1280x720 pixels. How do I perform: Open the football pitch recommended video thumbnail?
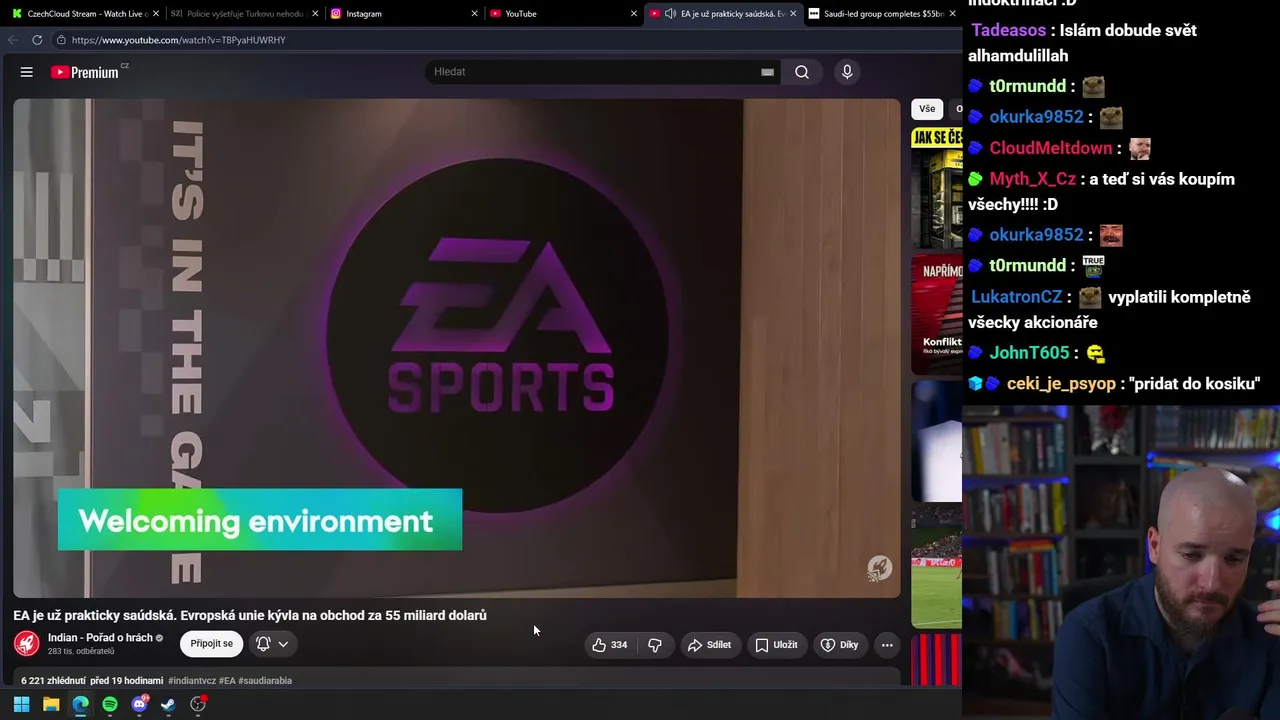(x=937, y=568)
